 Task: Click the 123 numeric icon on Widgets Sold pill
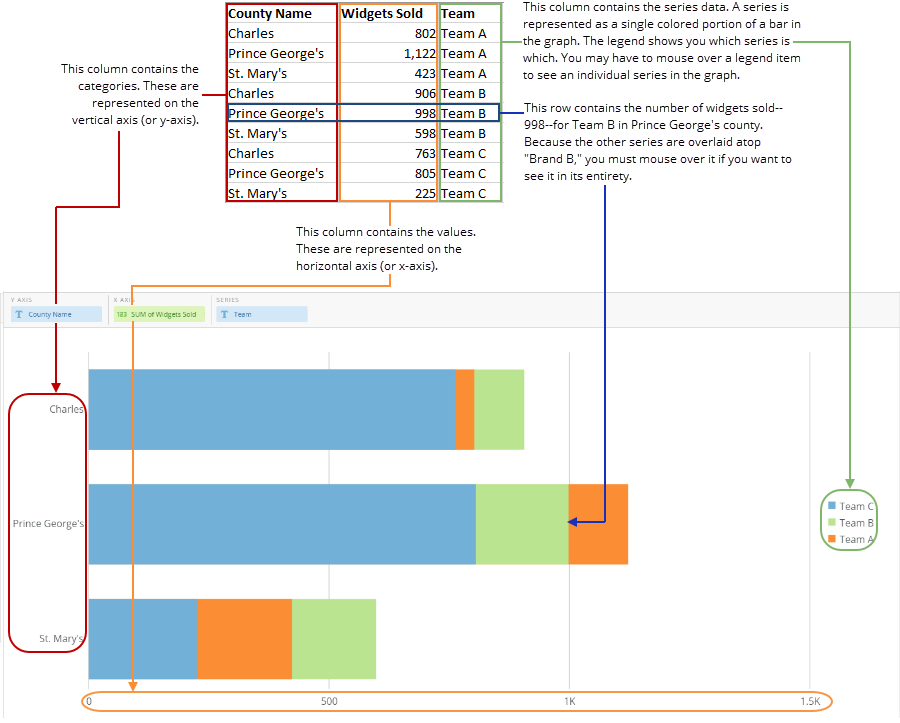123,313
